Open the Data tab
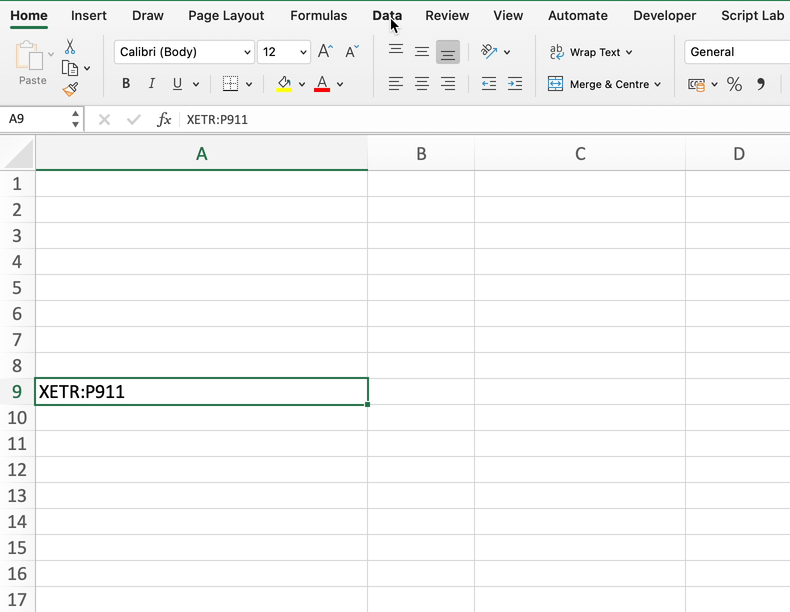 (387, 16)
